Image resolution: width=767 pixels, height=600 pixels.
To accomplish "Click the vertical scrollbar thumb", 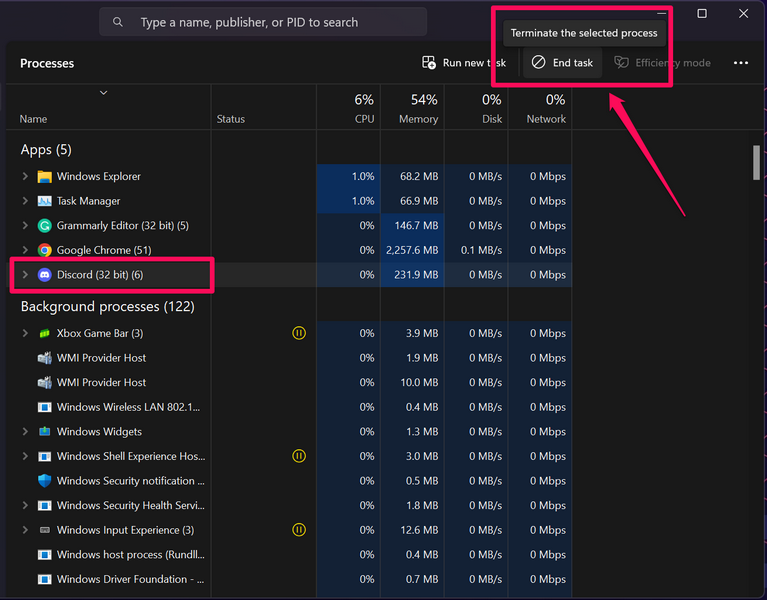I will point(756,163).
